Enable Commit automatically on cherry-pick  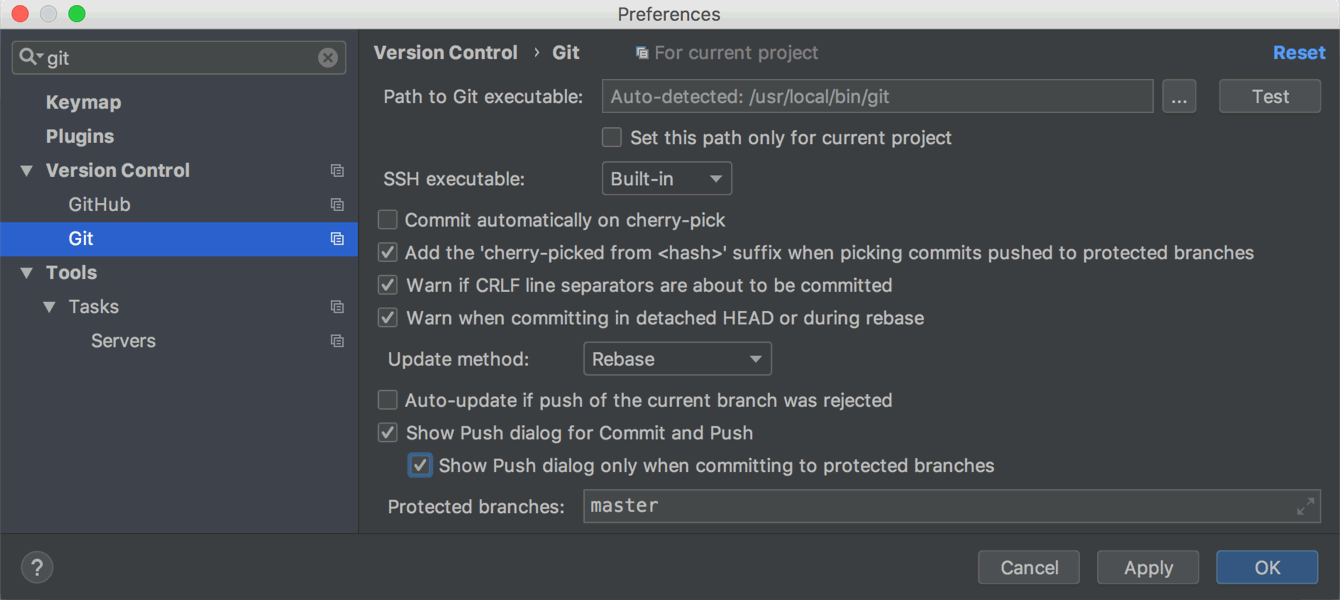(388, 220)
